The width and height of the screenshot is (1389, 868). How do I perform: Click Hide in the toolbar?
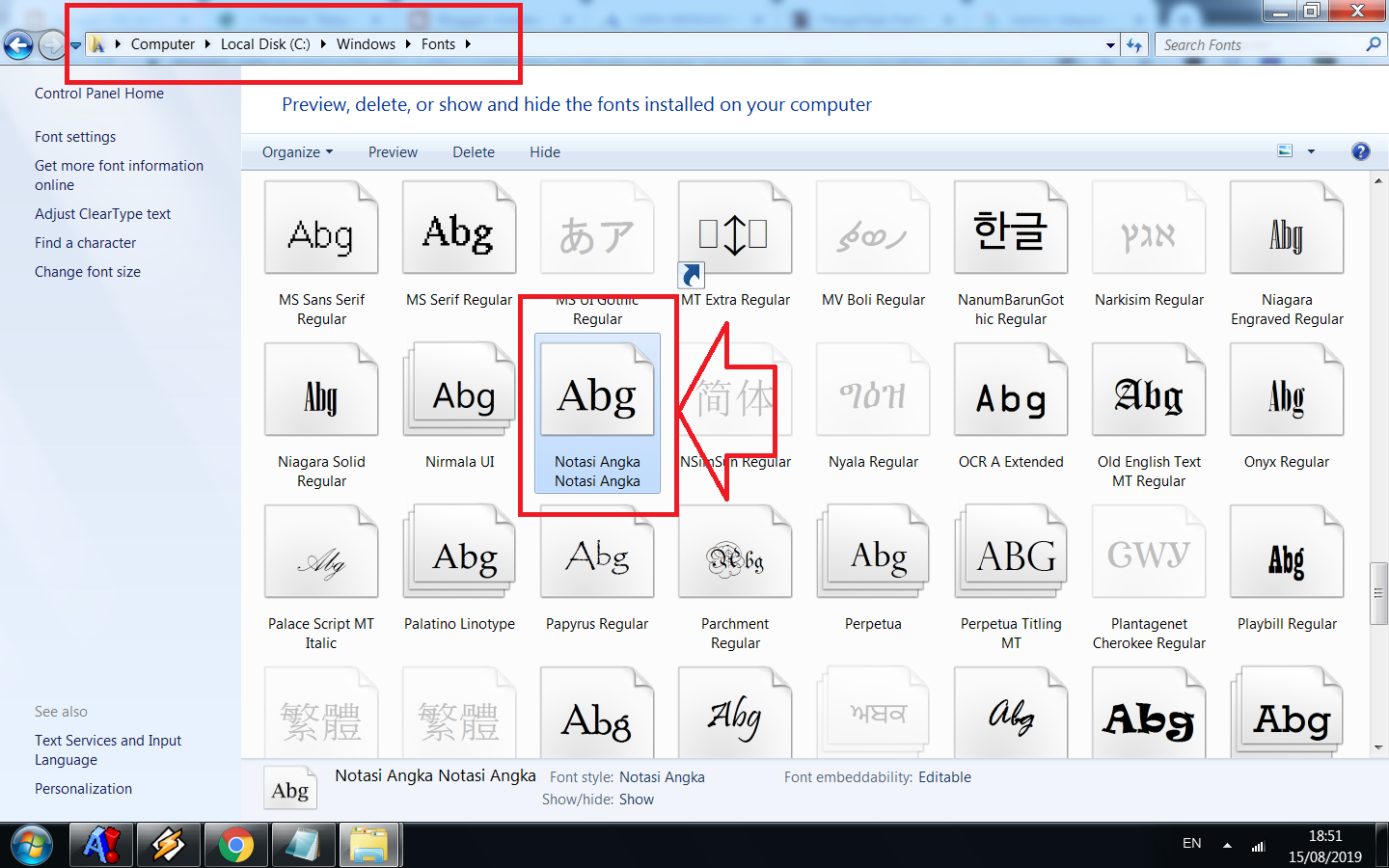pyautogui.click(x=545, y=152)
